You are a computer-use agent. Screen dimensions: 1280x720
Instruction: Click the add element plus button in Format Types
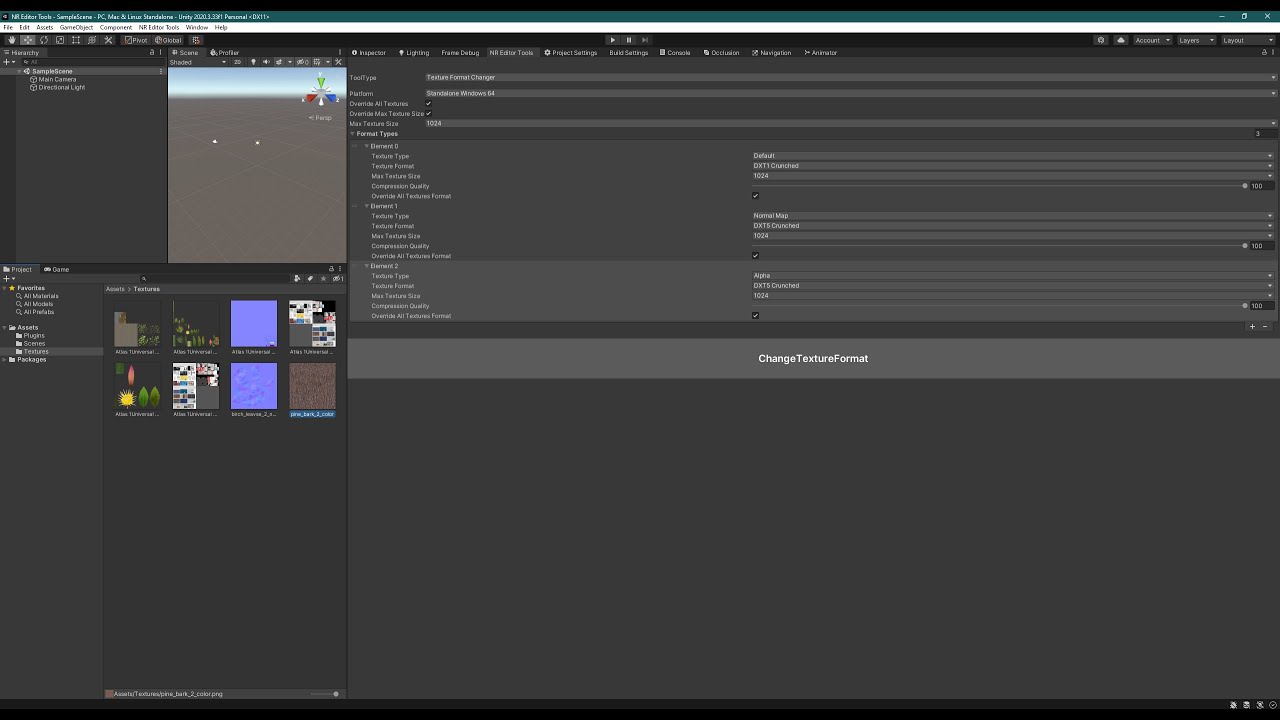point(1252,327)
